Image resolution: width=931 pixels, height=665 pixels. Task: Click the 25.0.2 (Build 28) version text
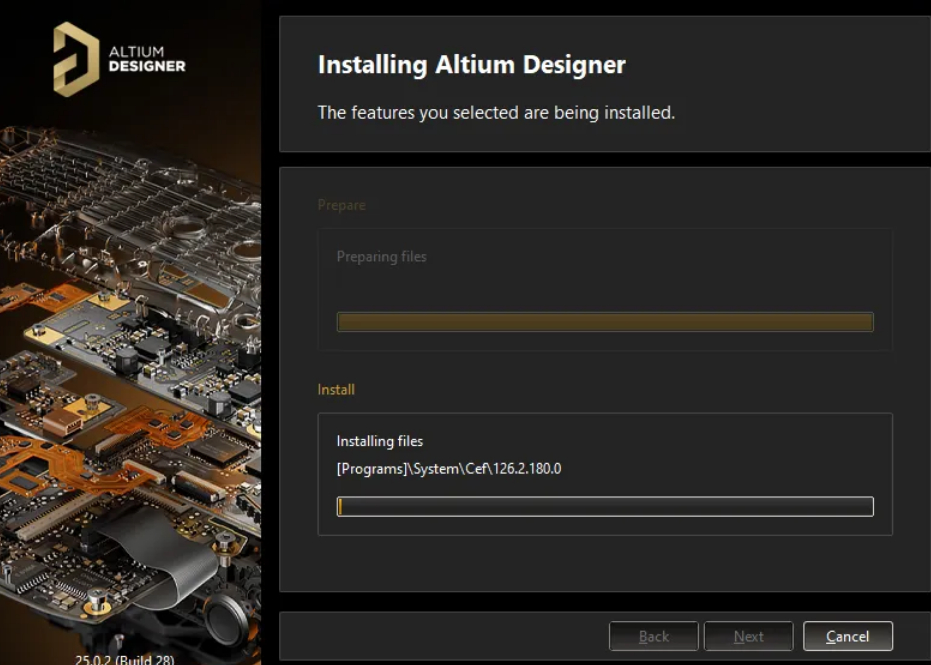pos(125,659)
